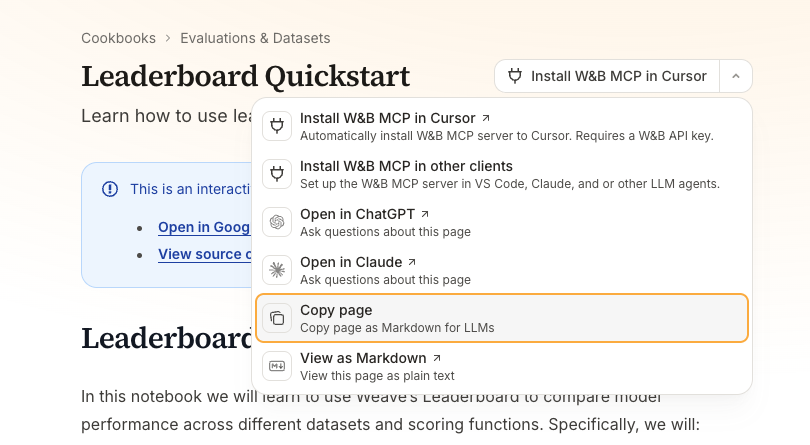
Task: Click the Leaderboard Quickstart page heading
Action: (x=245, y=76)
